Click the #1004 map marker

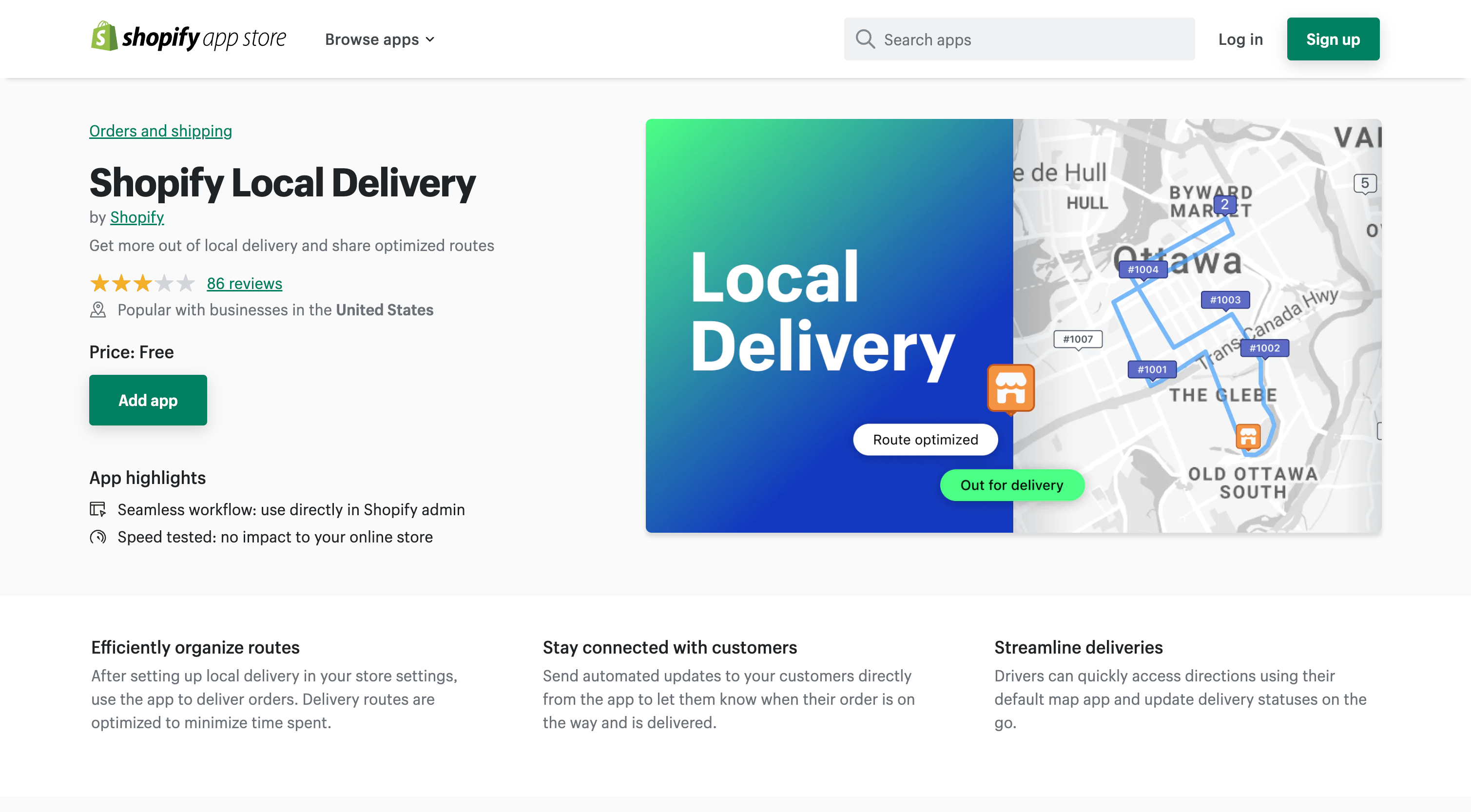1143,270
